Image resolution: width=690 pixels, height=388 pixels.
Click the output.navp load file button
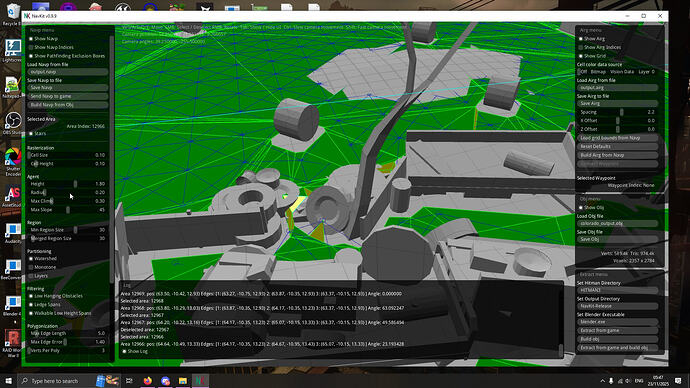pos(67,72)
